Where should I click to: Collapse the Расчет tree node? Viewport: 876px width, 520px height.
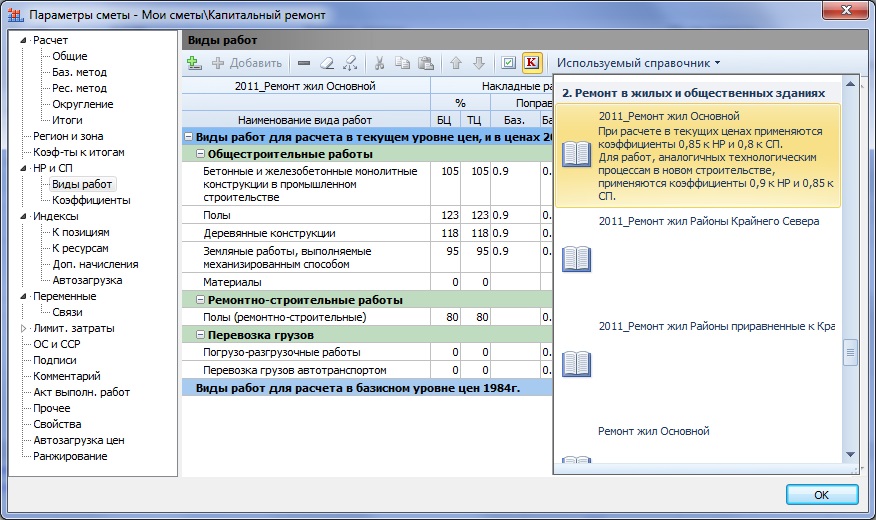[23, 40]
